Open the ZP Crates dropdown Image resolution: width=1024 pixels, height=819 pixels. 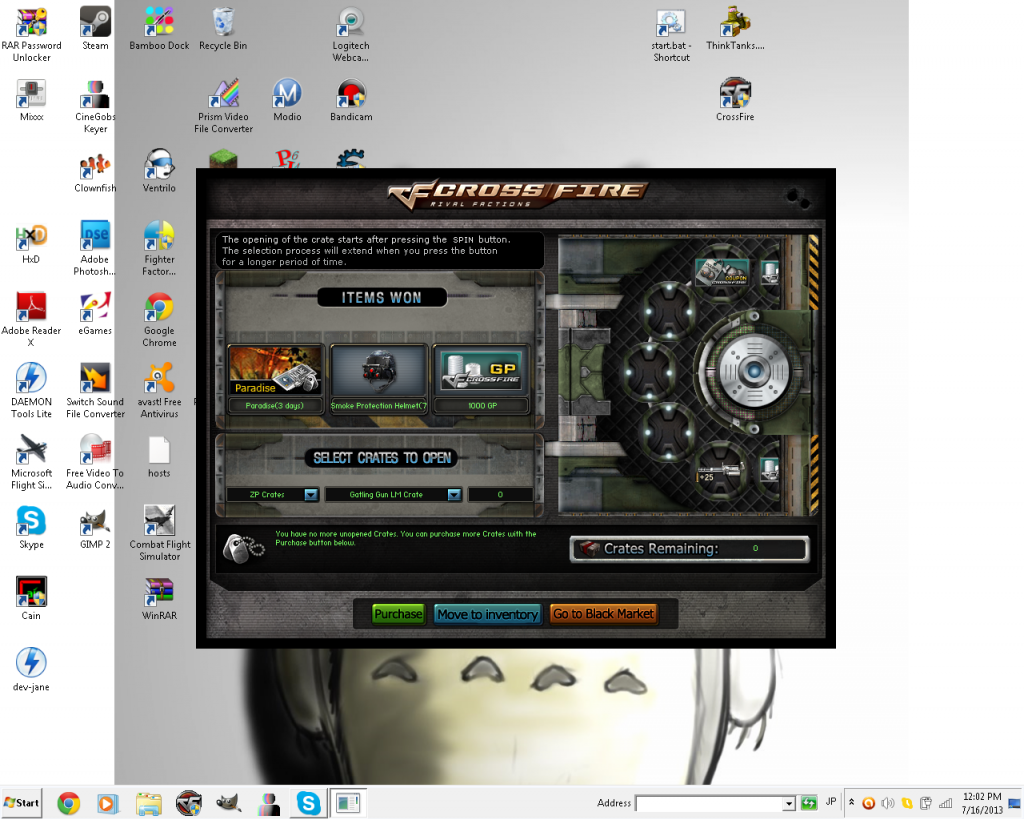(310, 494)
